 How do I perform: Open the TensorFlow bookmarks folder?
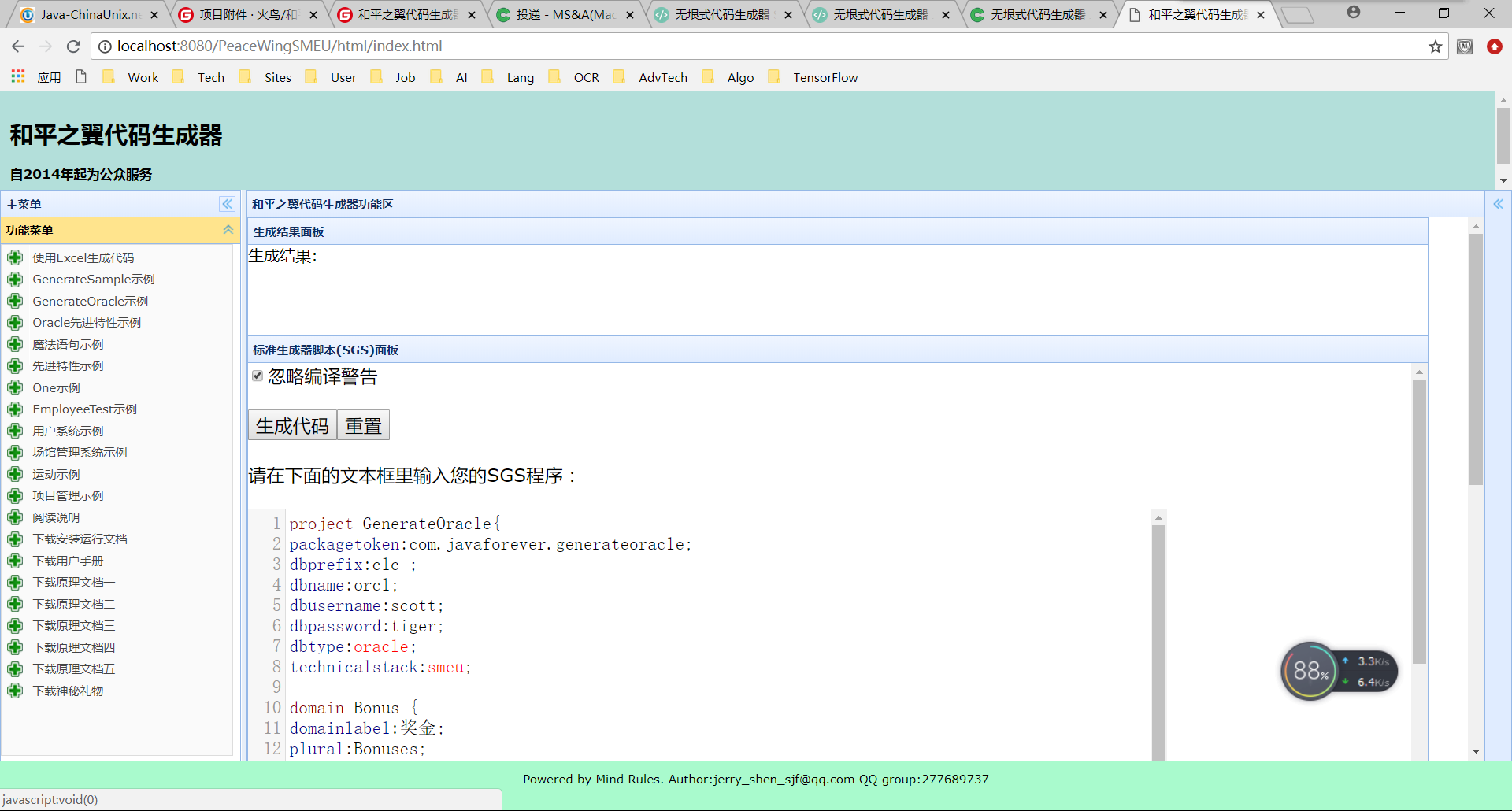coord(813,77)
